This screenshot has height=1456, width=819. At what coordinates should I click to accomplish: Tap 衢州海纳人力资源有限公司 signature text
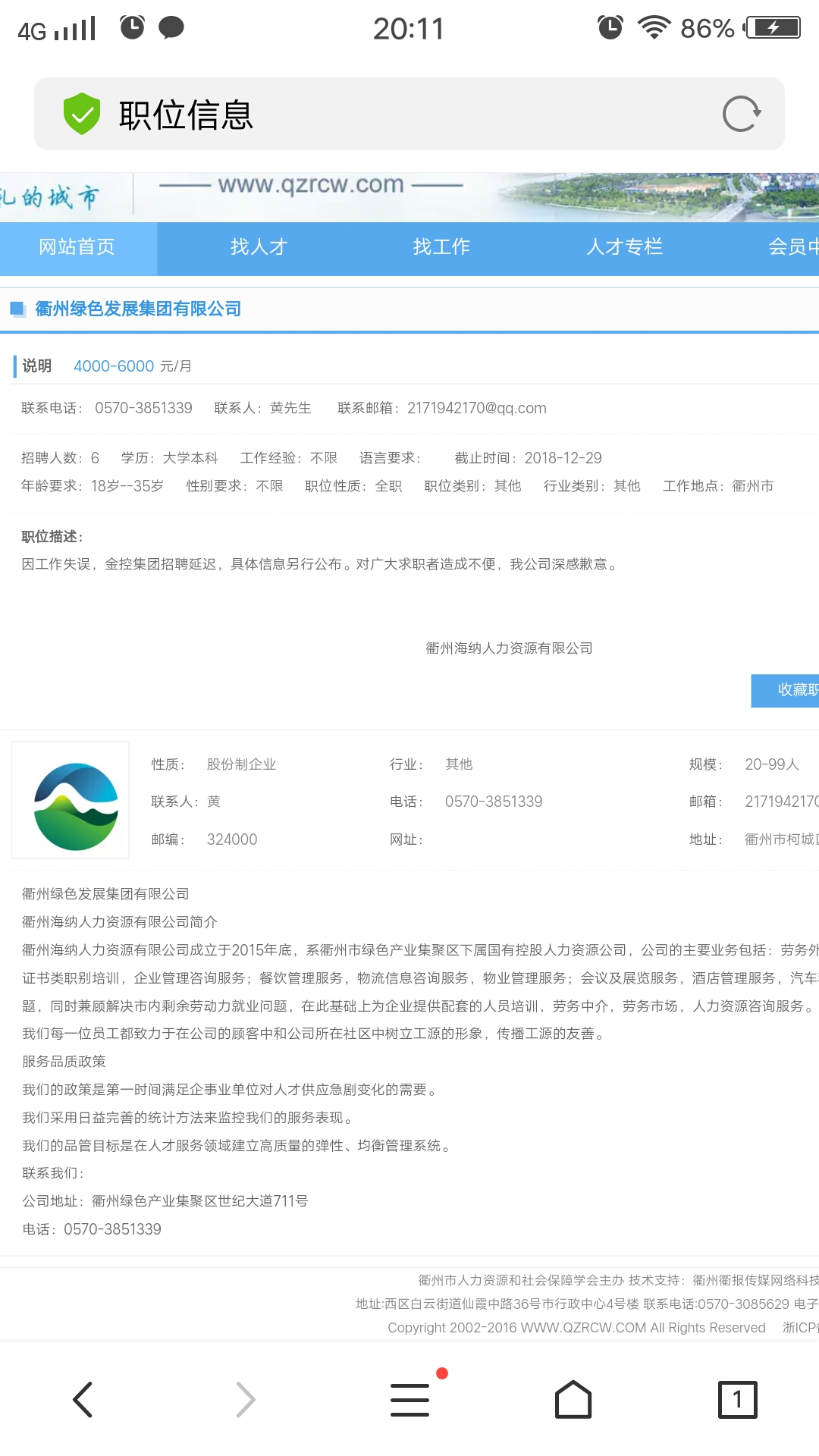(x=510, y=648)
